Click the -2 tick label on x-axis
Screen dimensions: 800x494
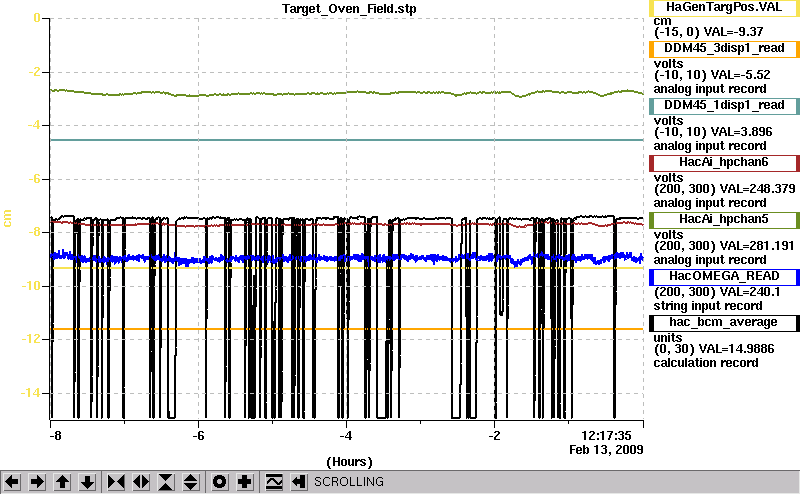[x=494, y=436]
